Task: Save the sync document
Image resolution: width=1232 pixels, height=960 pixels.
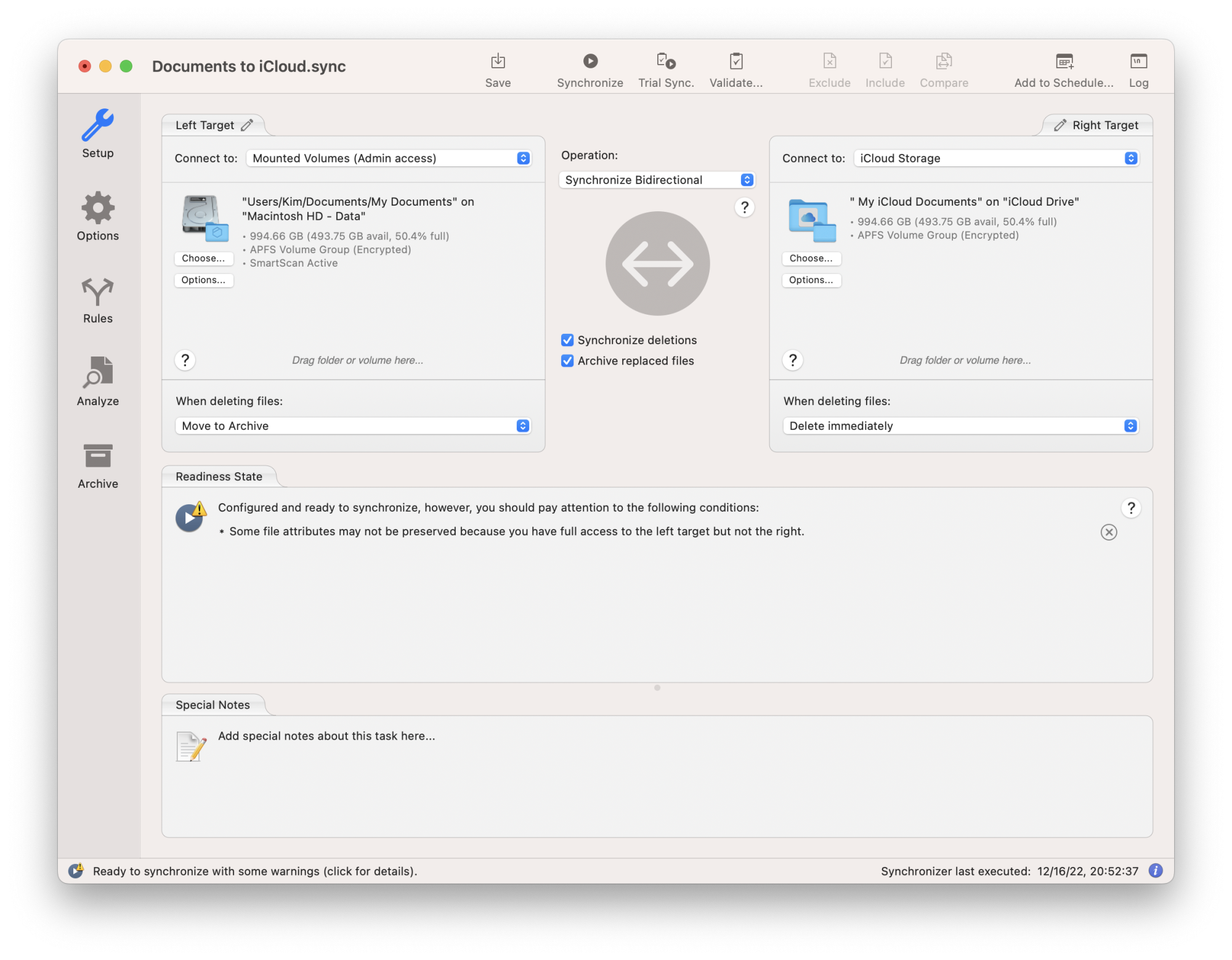Action: point(498,62)
